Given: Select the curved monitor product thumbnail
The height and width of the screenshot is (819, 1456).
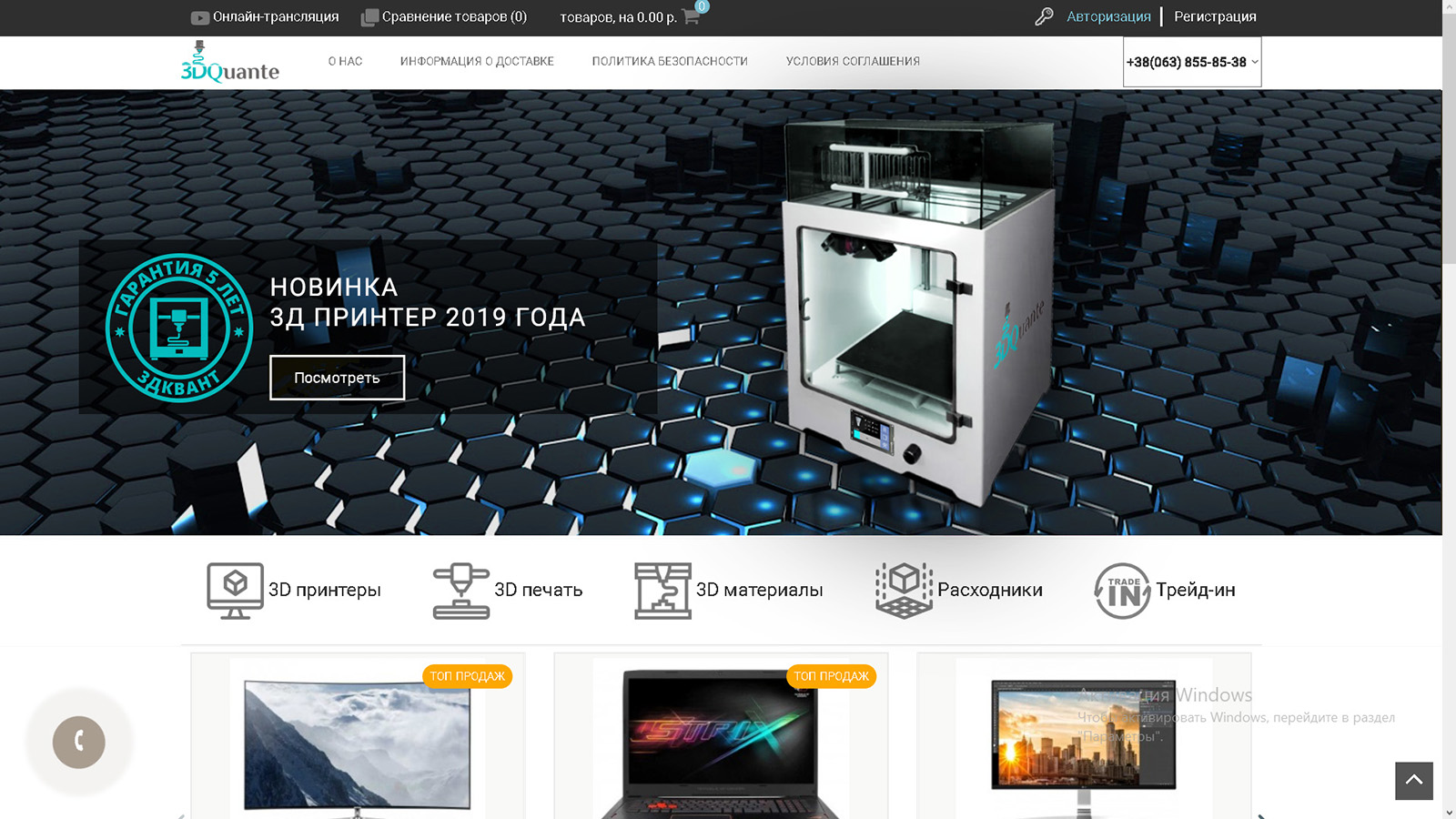Looking at the screenshot, I should pyautogui.click(x=358, y=737).
